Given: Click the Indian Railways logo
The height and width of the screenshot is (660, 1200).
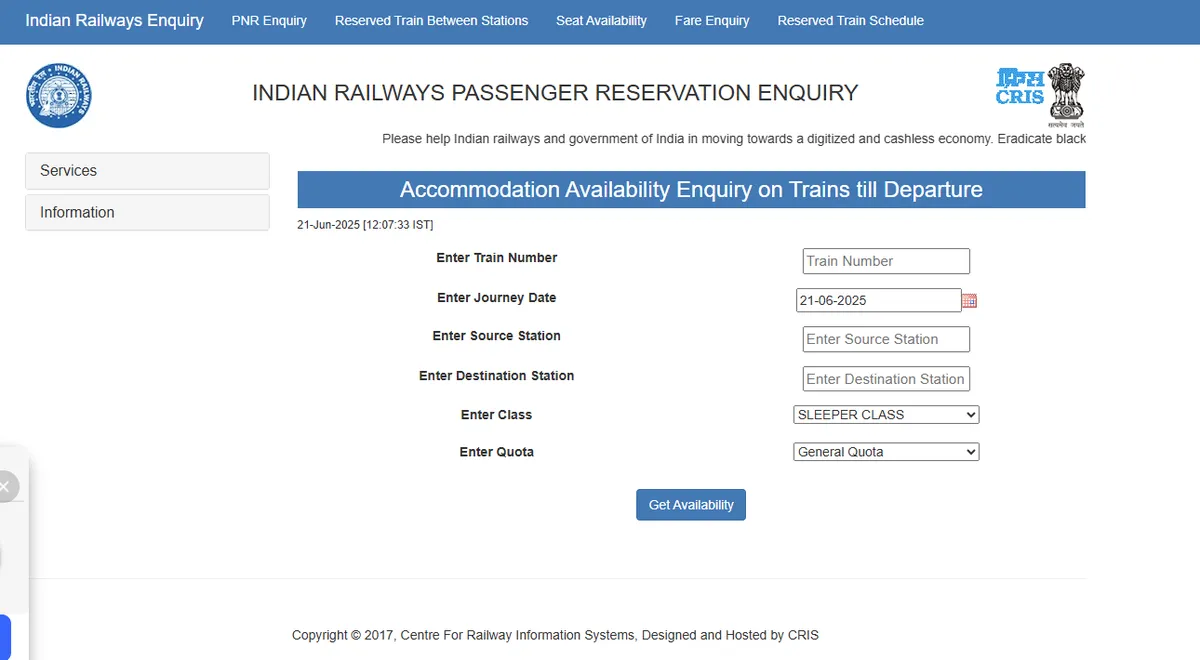Looking at the screenshot, I should [x=57, y=94].
